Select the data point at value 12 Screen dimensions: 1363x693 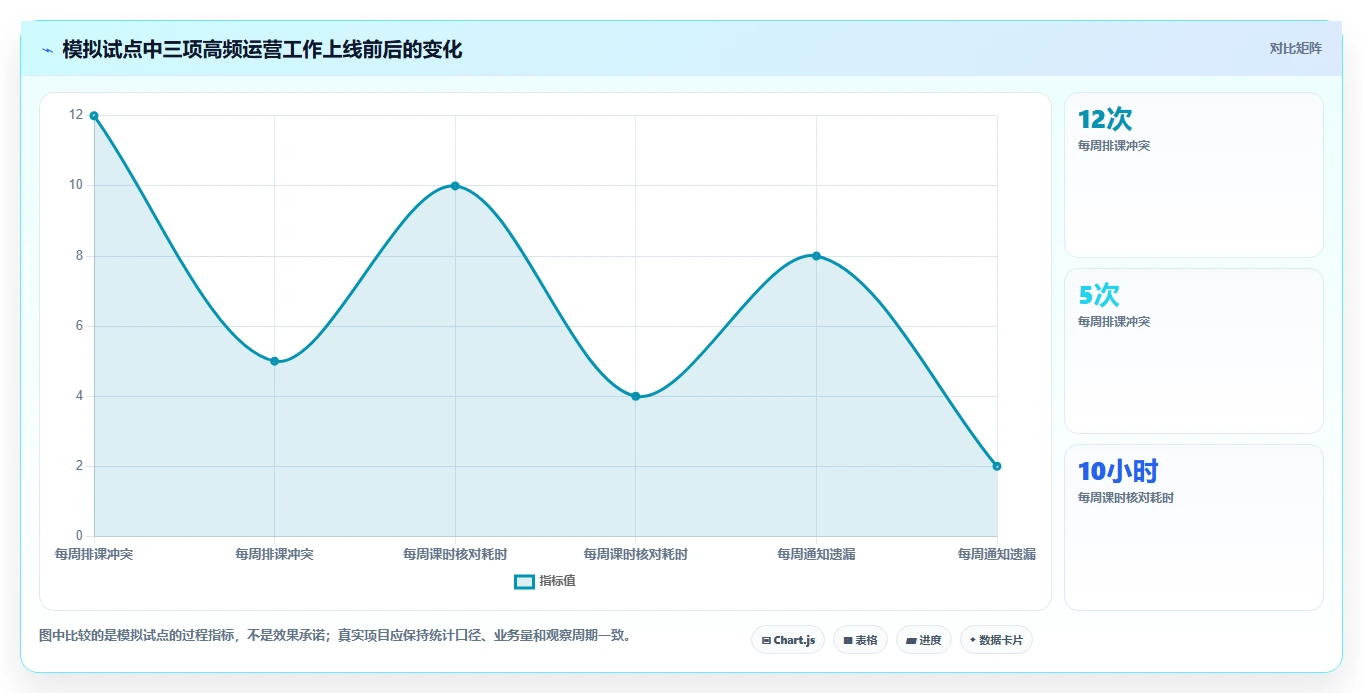[94, 116]
